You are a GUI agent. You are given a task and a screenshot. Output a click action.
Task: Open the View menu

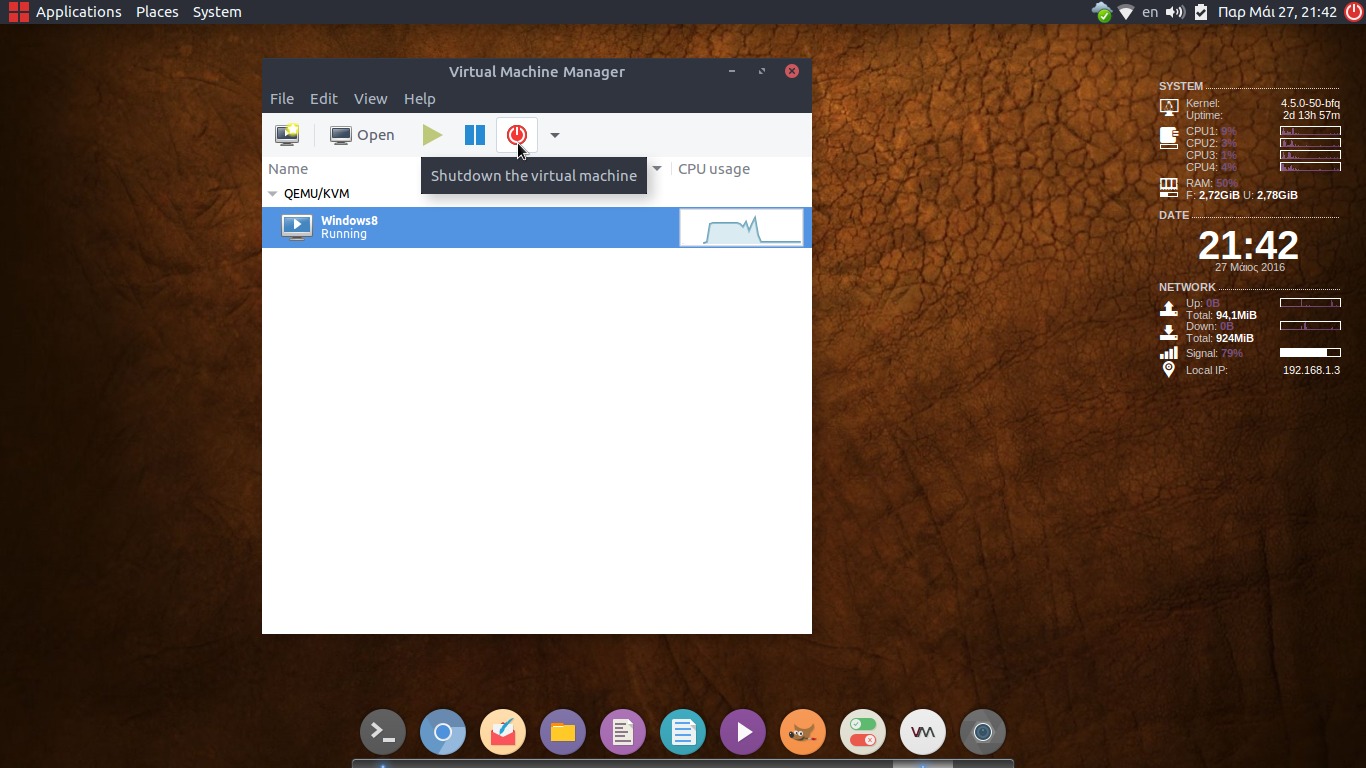point(370,99)
